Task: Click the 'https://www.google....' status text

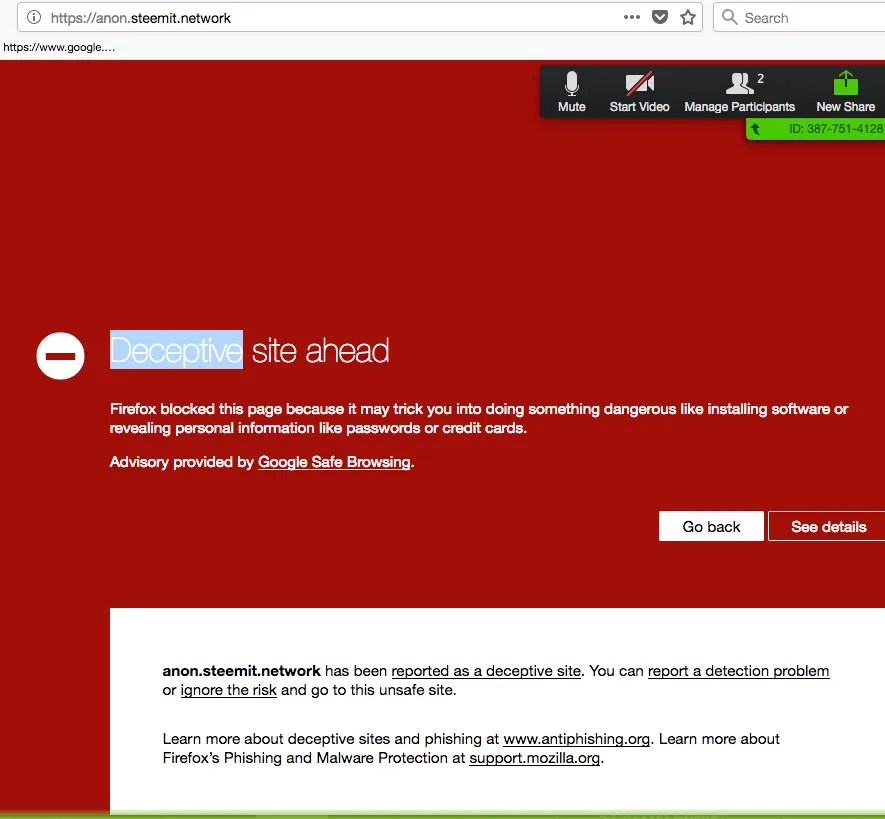Action: [x=59, y=47]
